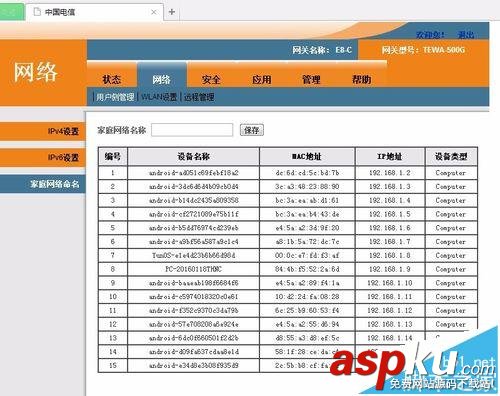Open the 帮助 tab
Image resolution: width=500 pixels, height=396 pixels.
[x=362, y=79]
